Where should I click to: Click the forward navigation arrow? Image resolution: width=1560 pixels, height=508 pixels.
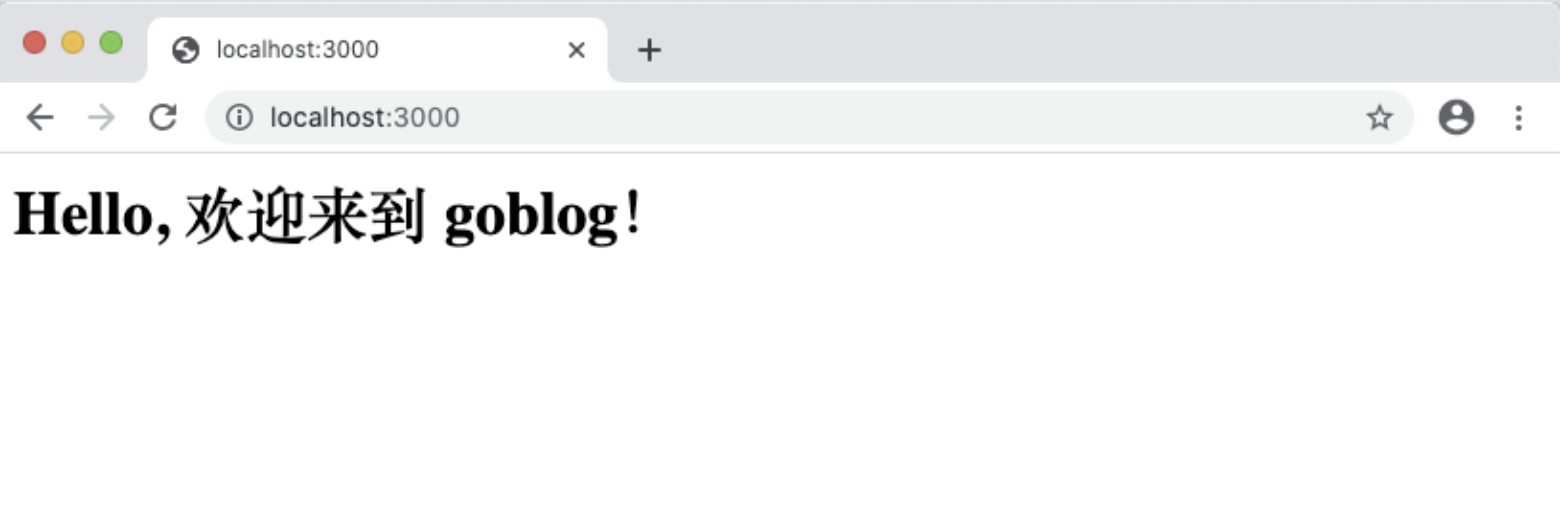click(101, 118)
